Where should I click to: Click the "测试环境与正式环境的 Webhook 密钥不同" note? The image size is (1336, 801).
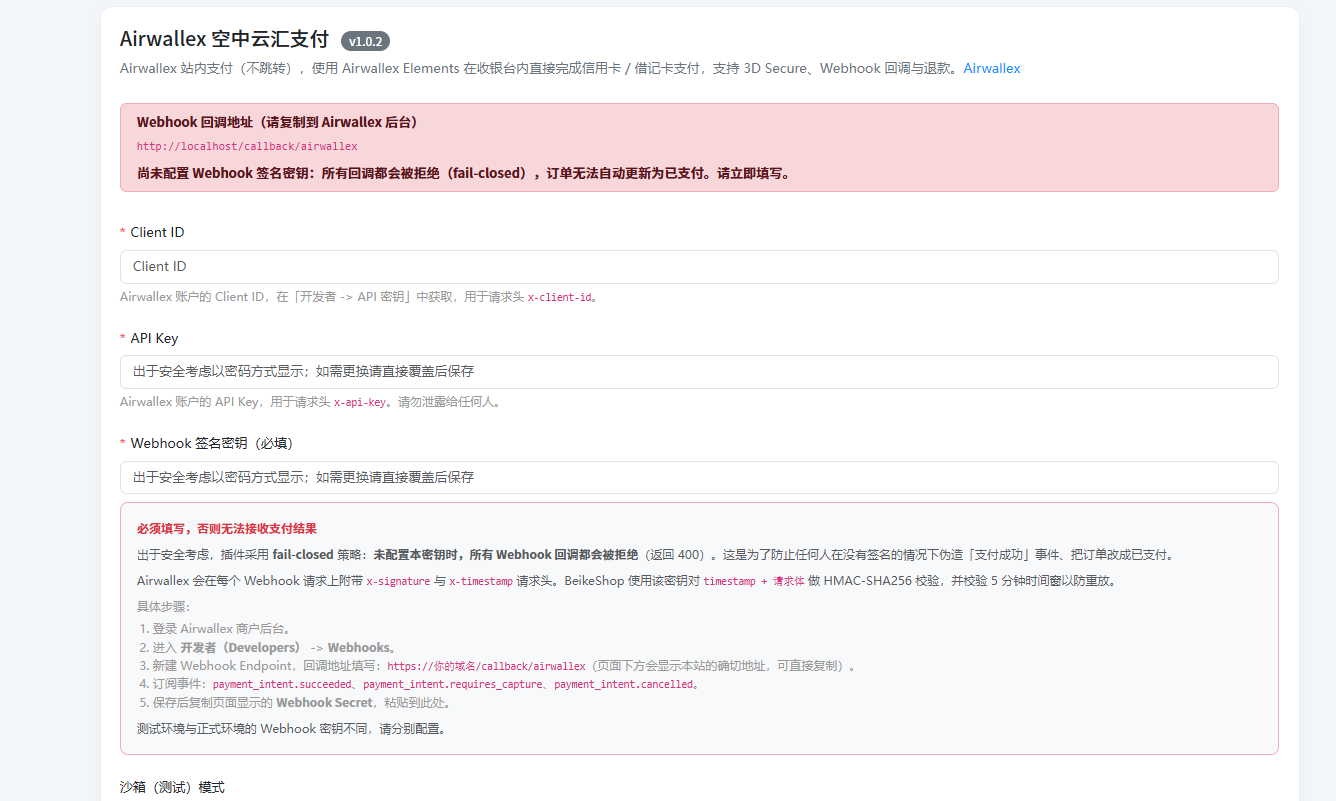[x=291, y=729]
